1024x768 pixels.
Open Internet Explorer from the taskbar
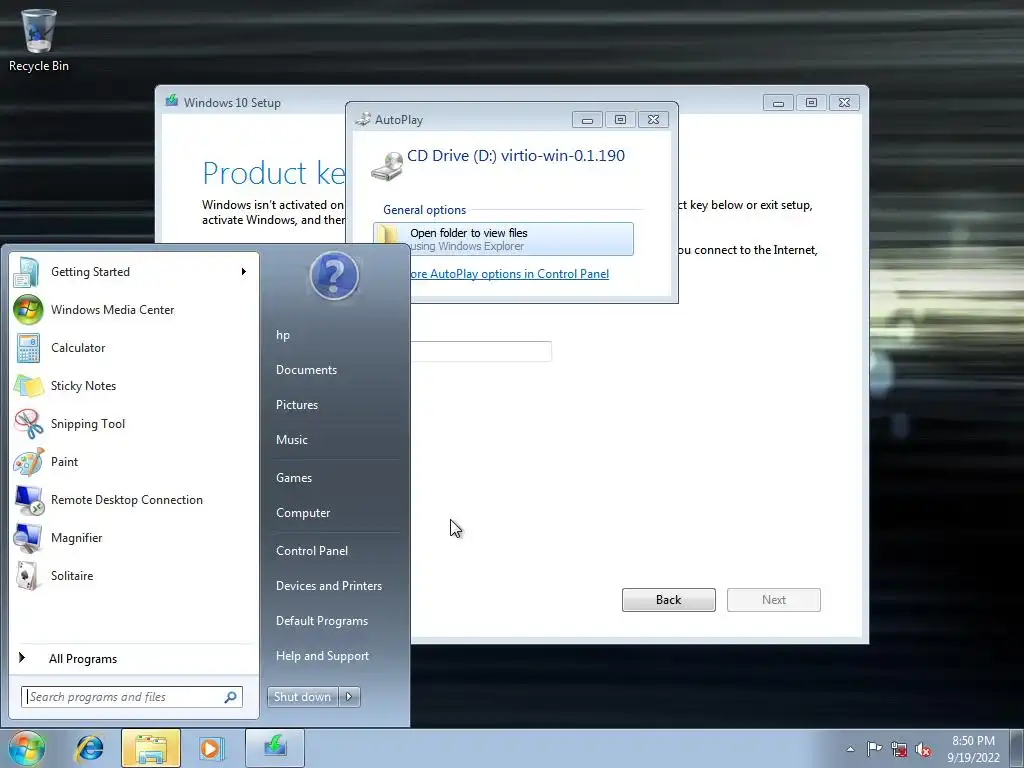click(x=89, y=748)
